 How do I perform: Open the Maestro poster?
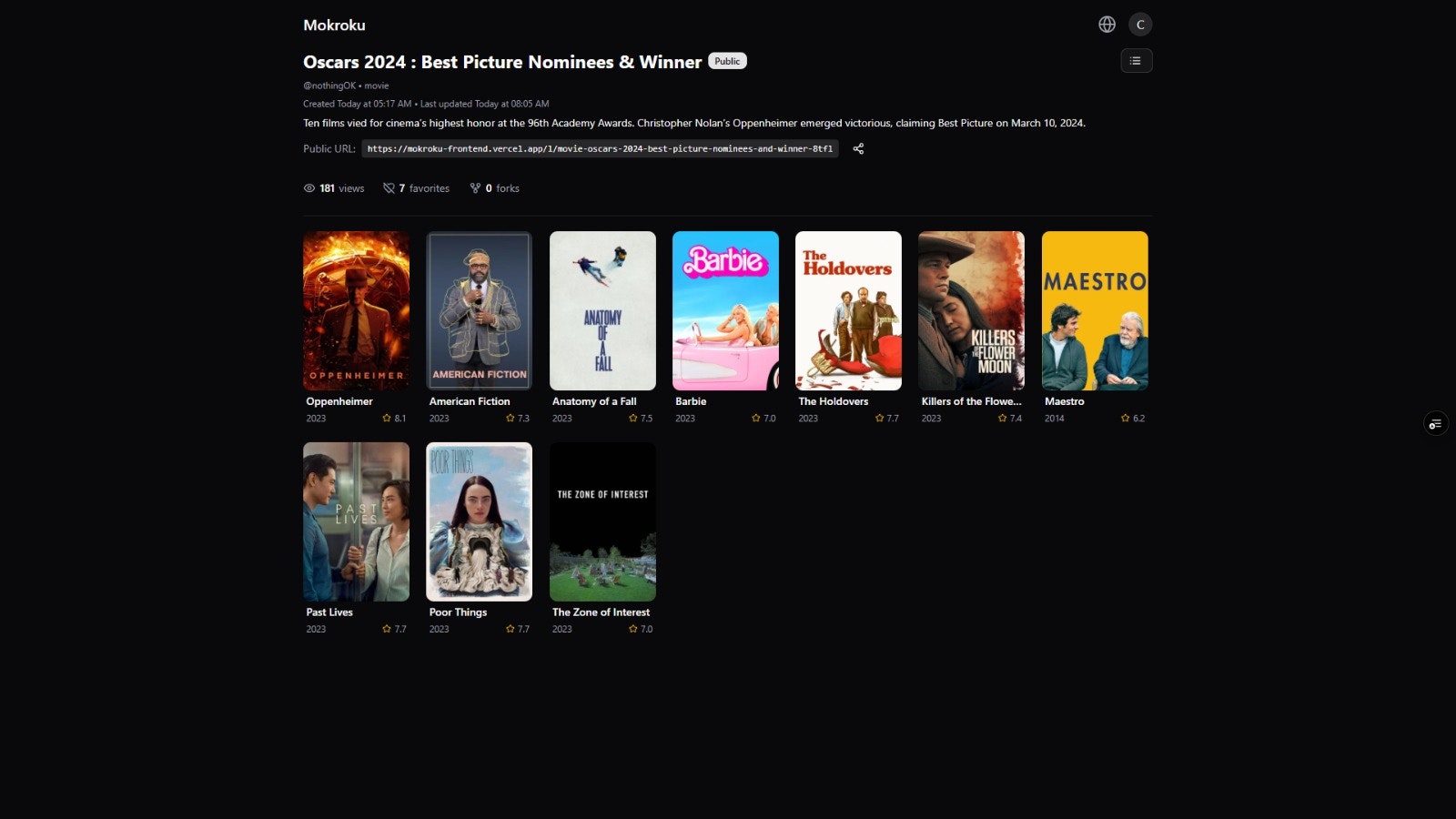pyautogui.click(x=1095, y=310)
